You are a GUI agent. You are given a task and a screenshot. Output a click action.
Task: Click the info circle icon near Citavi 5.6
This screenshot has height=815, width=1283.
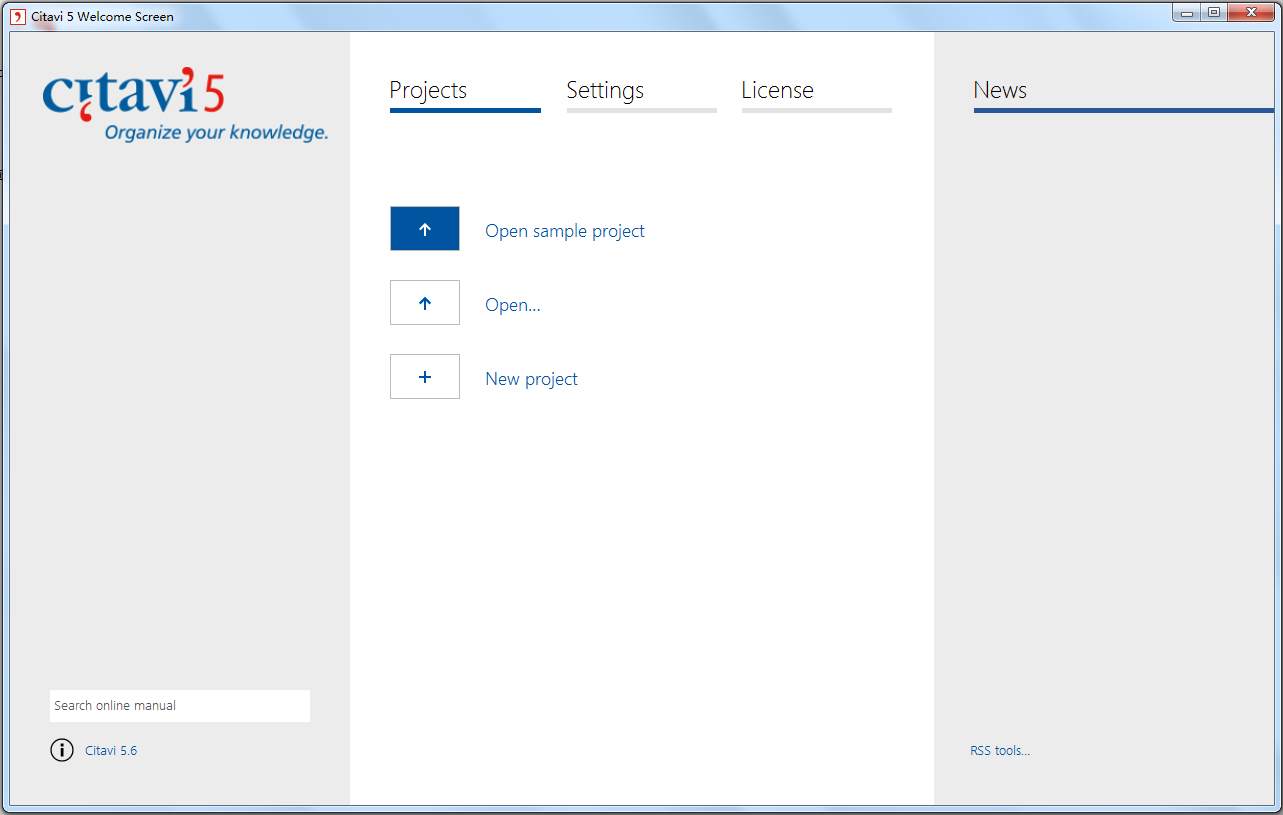(x=62, y=750)
